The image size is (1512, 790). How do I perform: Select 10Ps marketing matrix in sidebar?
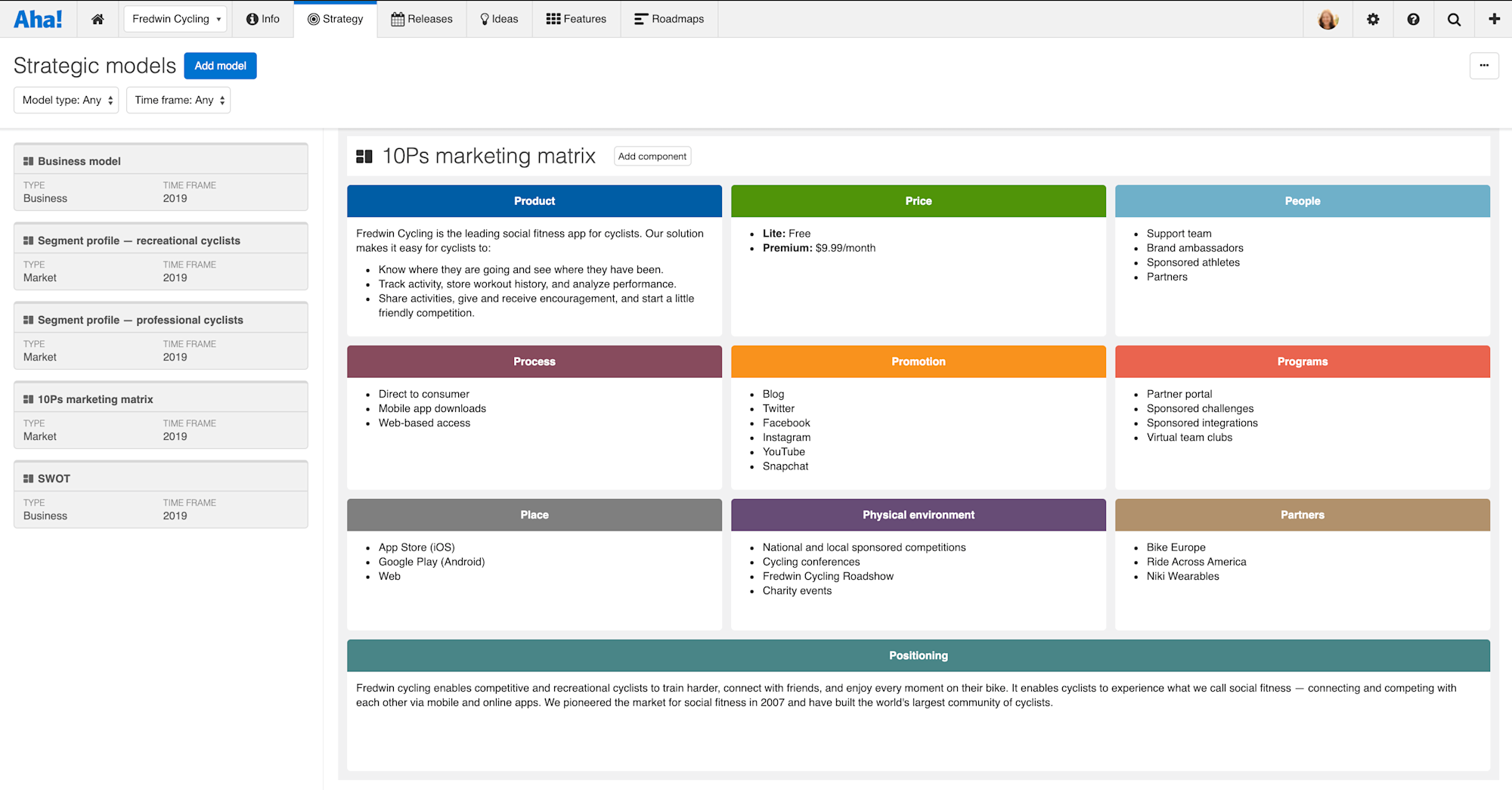tap(161, 415)
